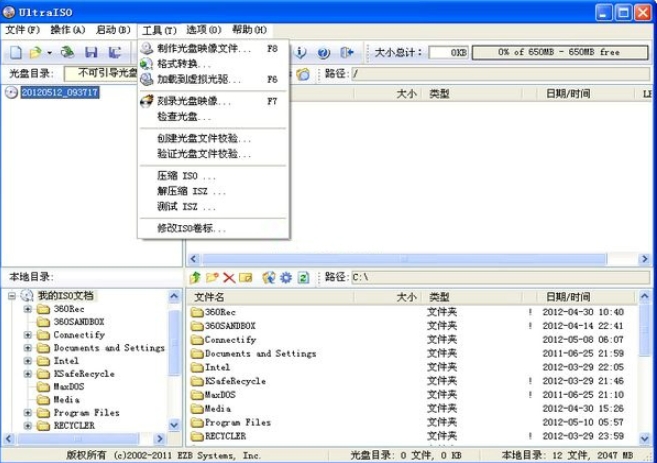The height and width of the screenshot is (463, 657).
Task: Open the 启动(B) menu
Action: coord(113,30)
